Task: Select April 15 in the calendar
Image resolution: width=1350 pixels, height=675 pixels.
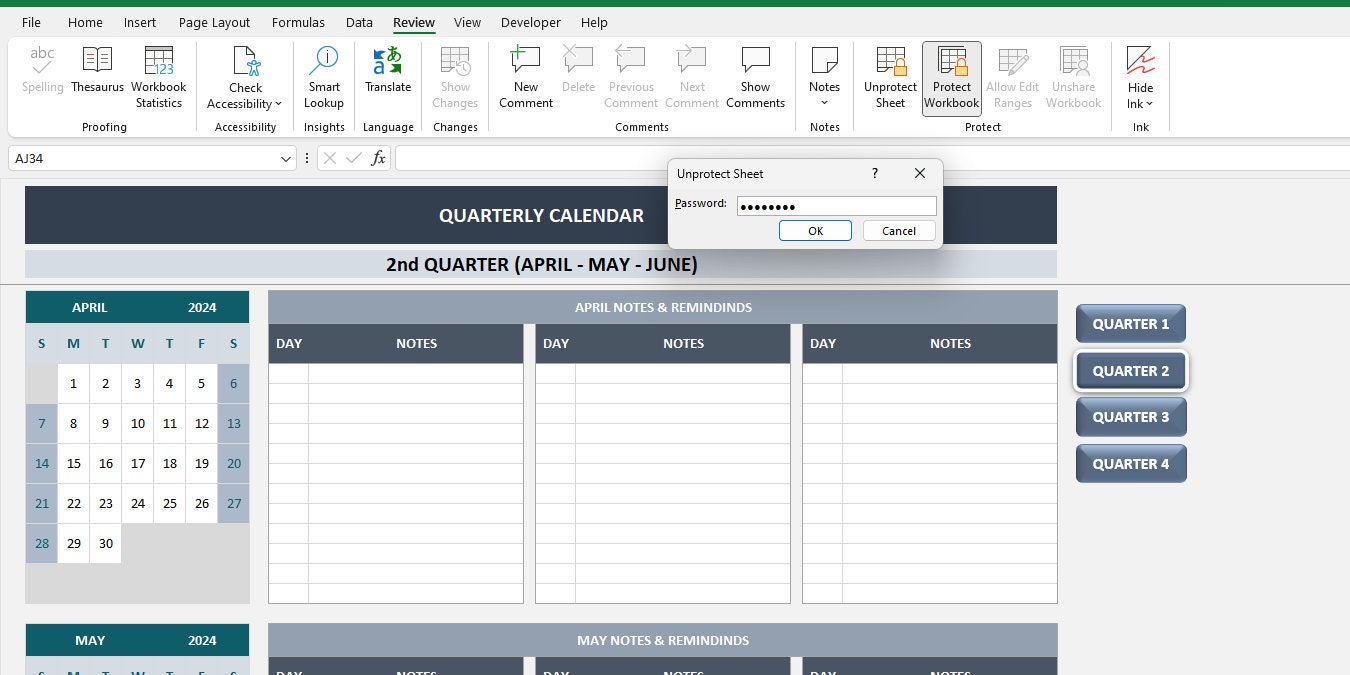Action: tap(74, 463)
